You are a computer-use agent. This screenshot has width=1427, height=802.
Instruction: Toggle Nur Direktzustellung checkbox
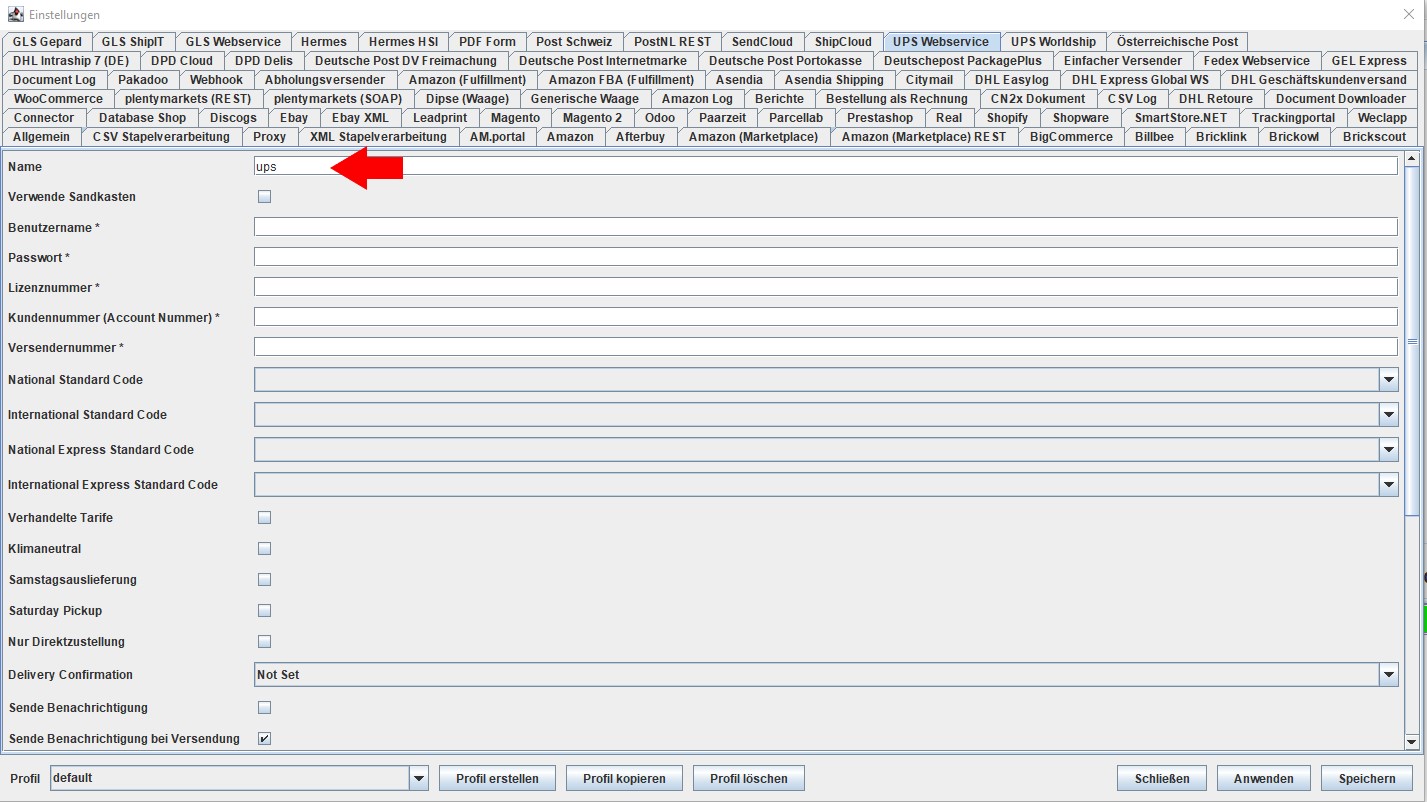pos(265,641)
